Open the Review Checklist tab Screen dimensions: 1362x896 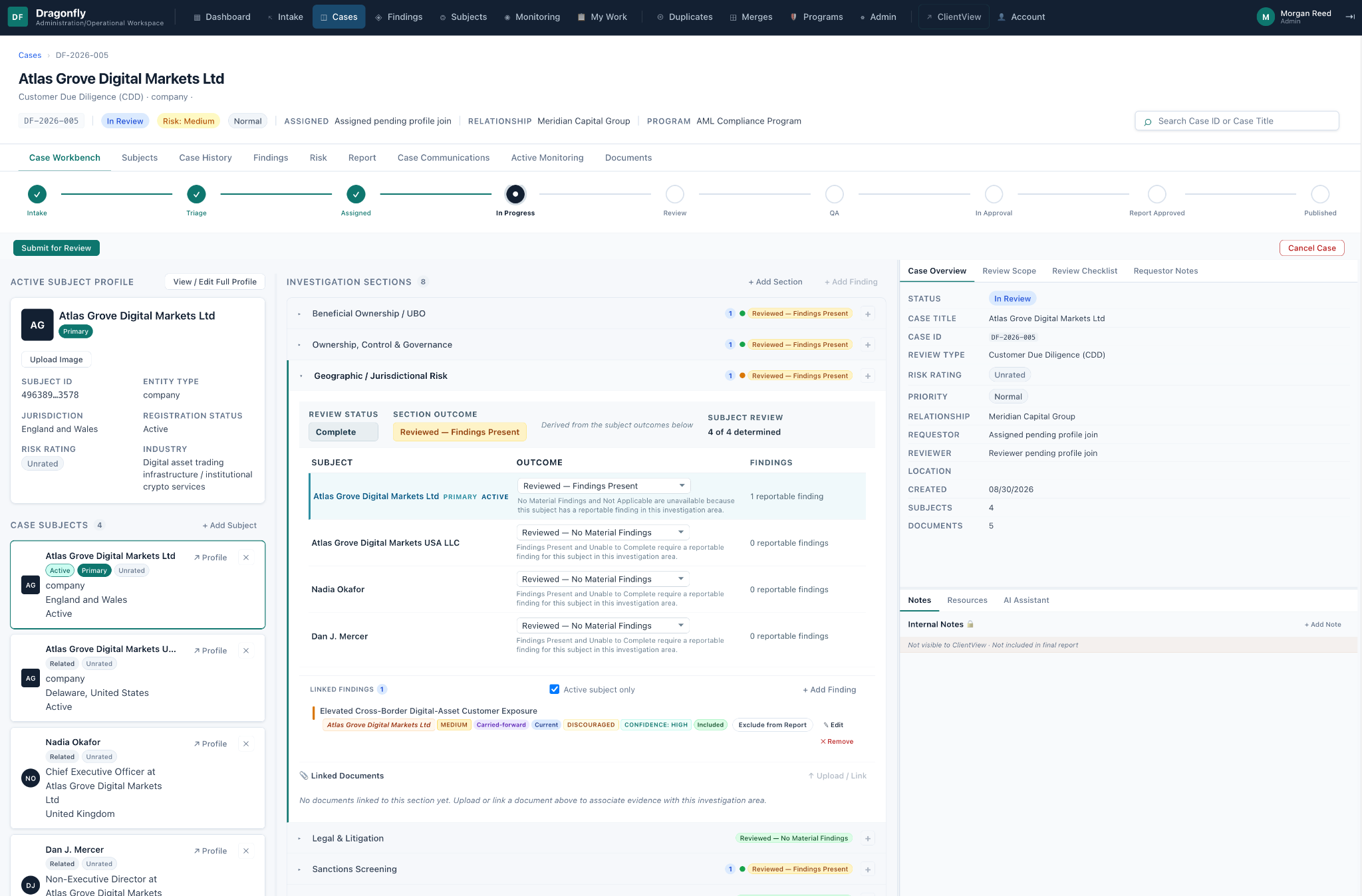(x=1085, y=271)
